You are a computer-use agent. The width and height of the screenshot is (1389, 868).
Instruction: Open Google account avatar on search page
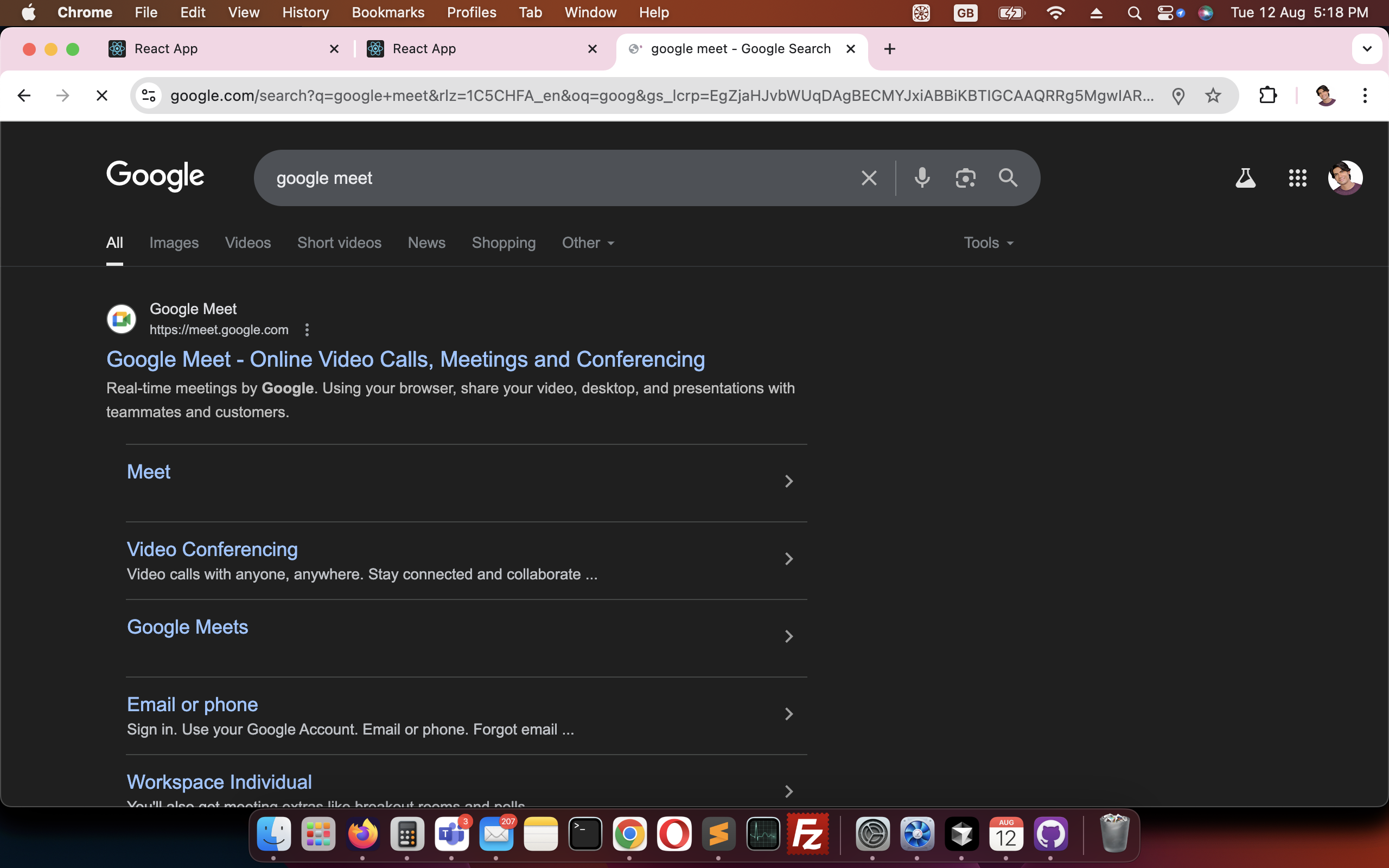tap(1346, 178)
